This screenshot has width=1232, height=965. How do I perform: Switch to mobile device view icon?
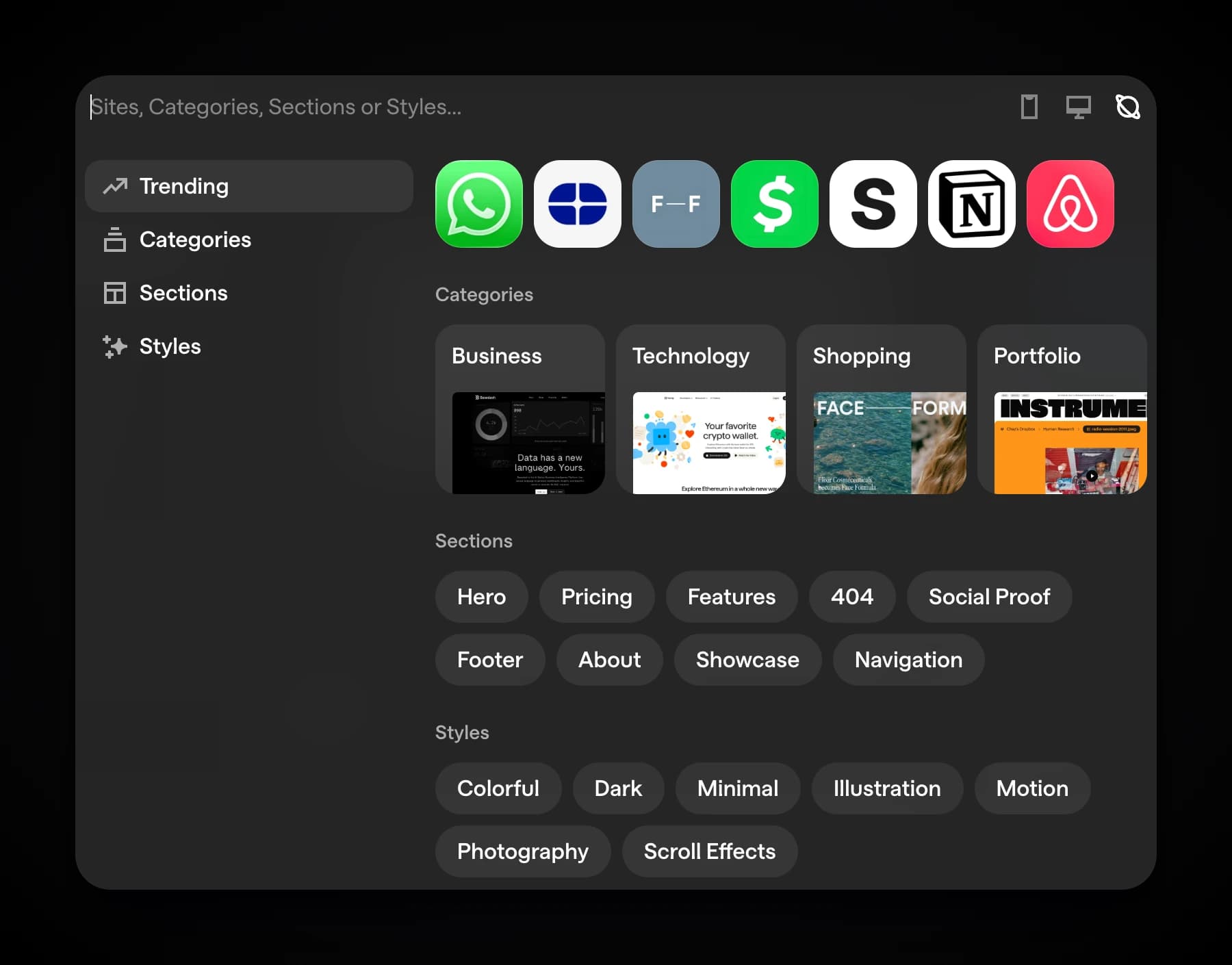[1029, 107]
